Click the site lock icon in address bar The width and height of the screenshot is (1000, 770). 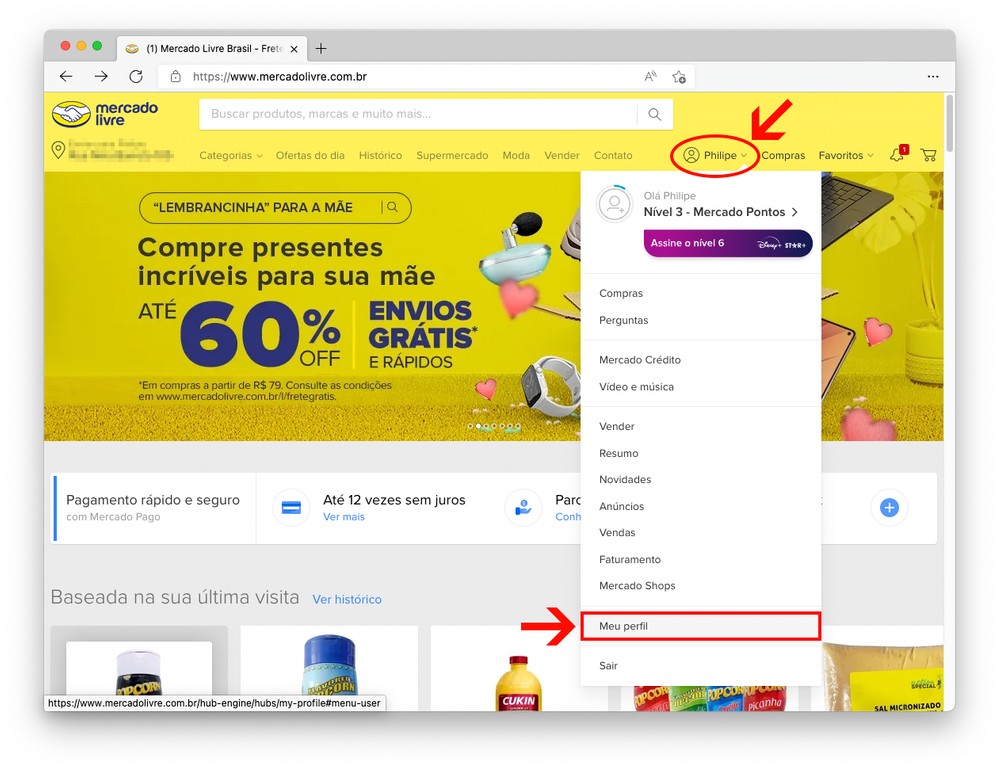point(175,77)
